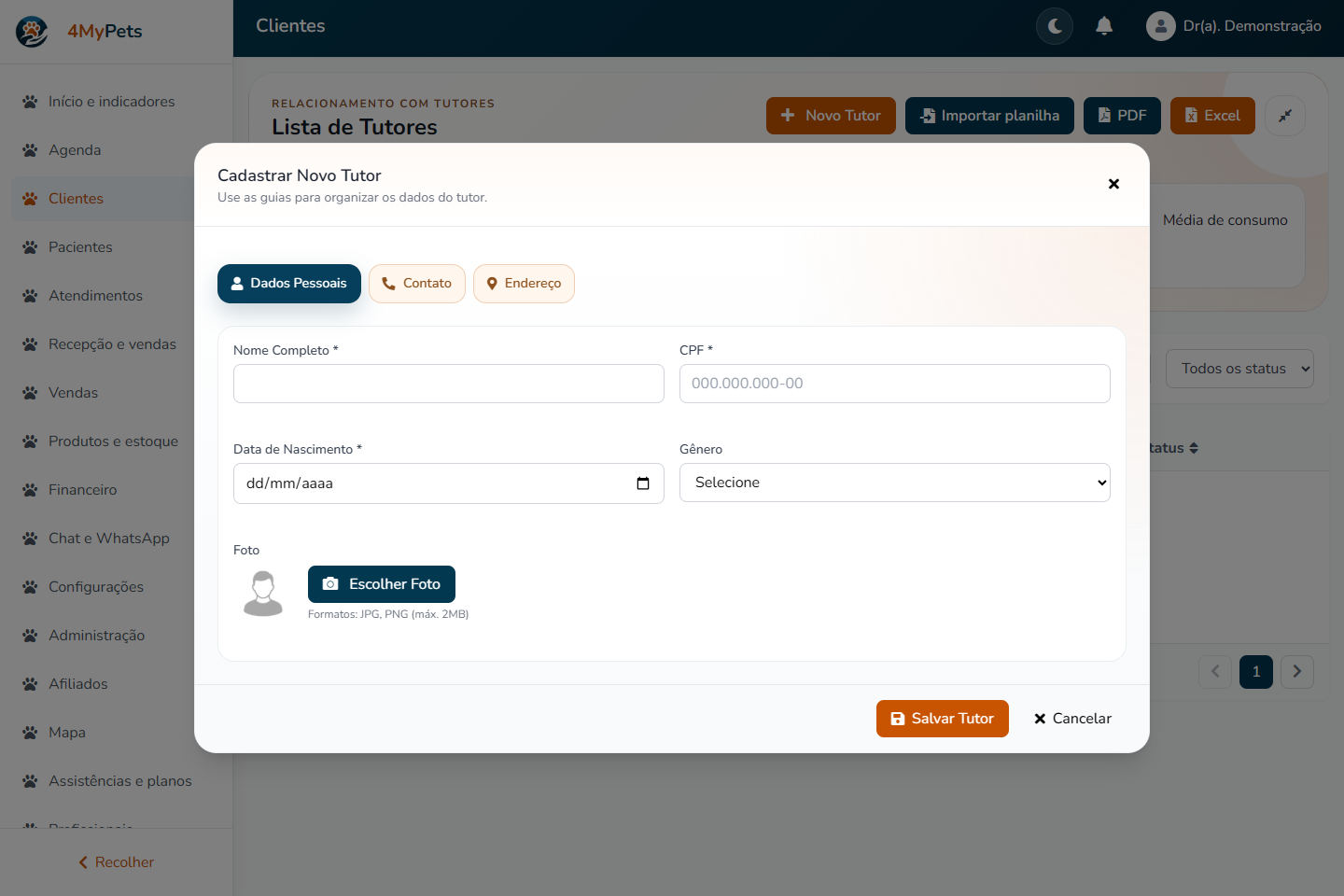Open Atendimentos menu item
This screenshot has height=896, width=1344.
click(116, 296)
